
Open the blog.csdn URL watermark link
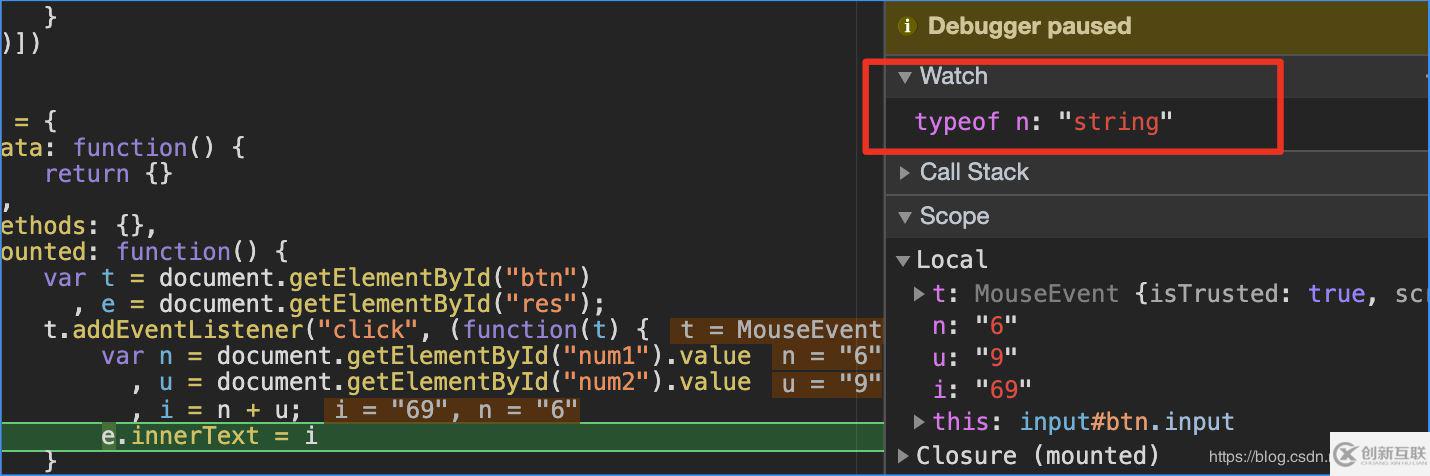point(1266,457)
